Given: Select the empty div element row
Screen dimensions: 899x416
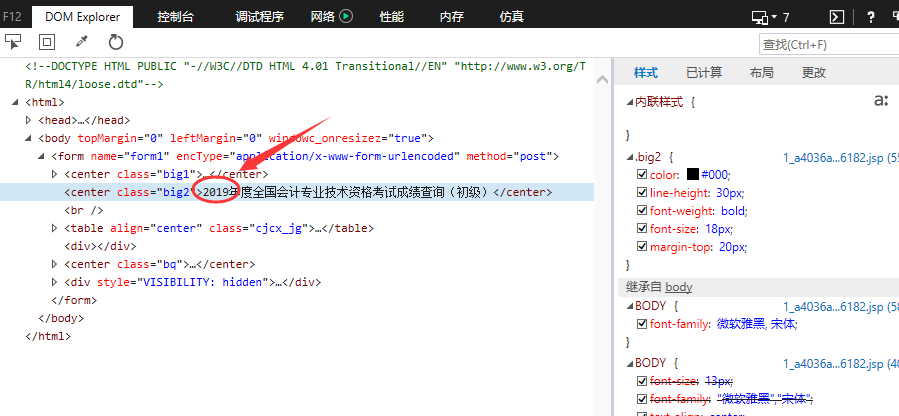Looking at the screenshot, I should click(100, 246).
